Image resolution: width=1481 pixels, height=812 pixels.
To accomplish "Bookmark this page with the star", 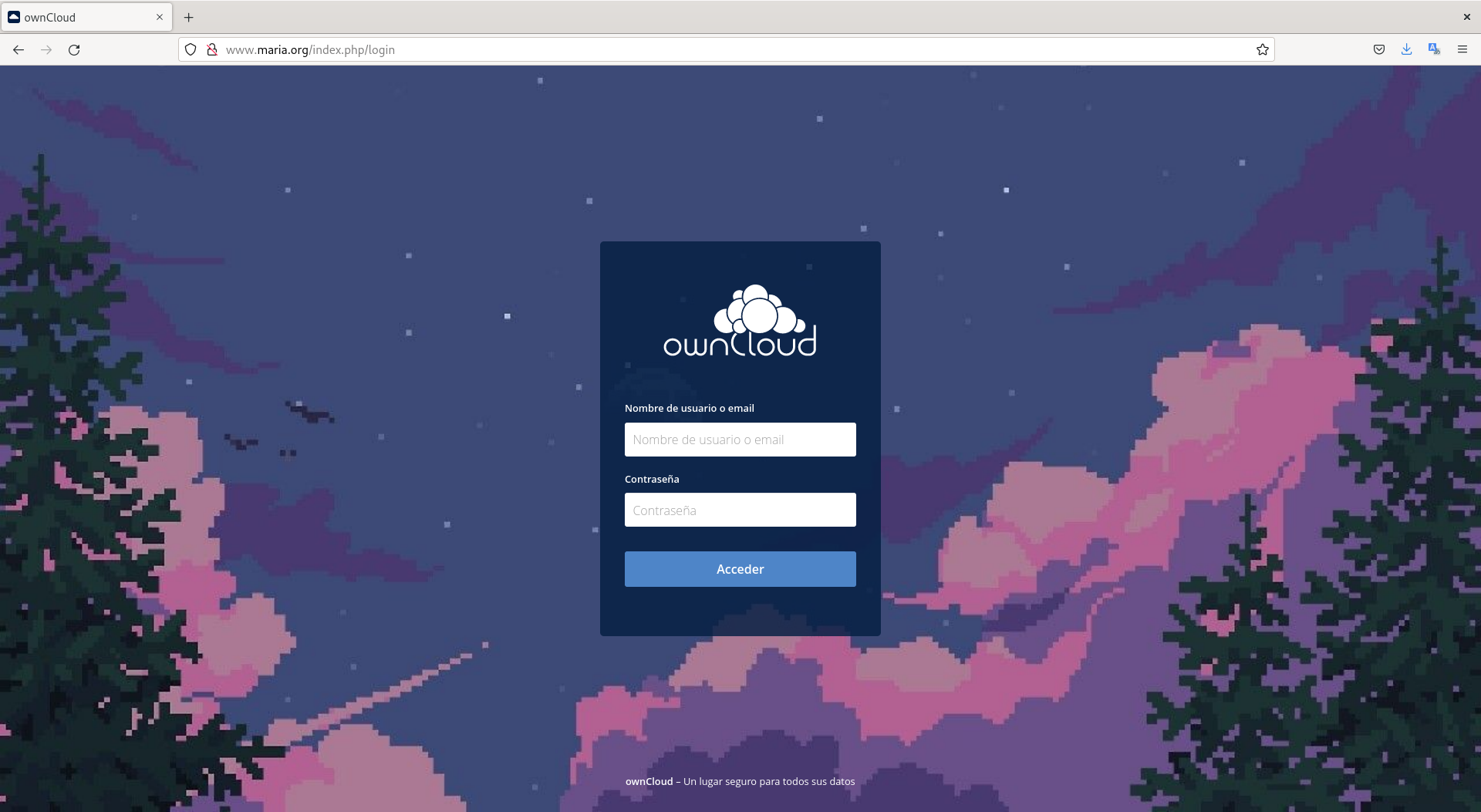I will pos(1262,49).
